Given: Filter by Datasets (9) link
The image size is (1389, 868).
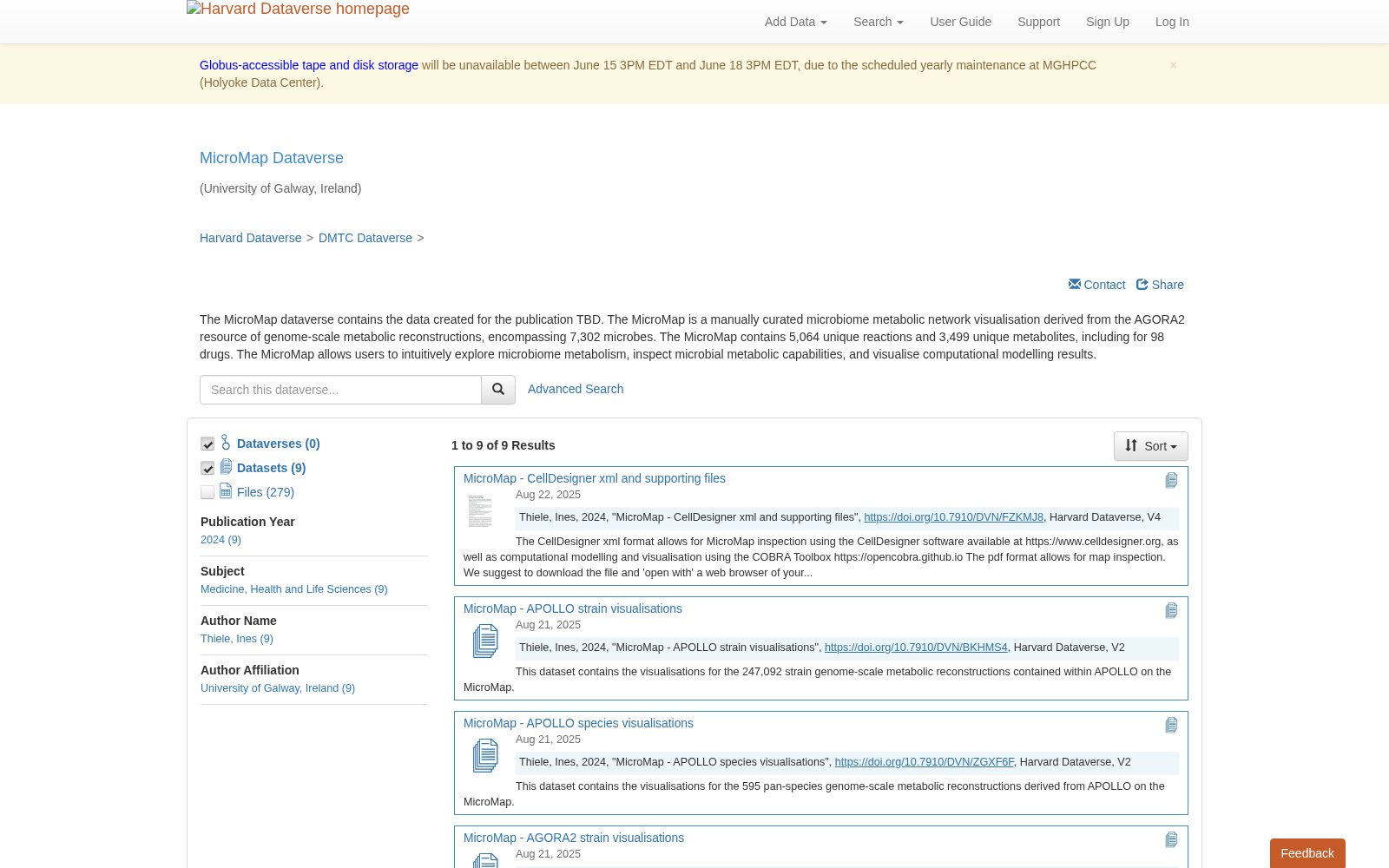Looking at the screenshot, I should coord(271,468).
